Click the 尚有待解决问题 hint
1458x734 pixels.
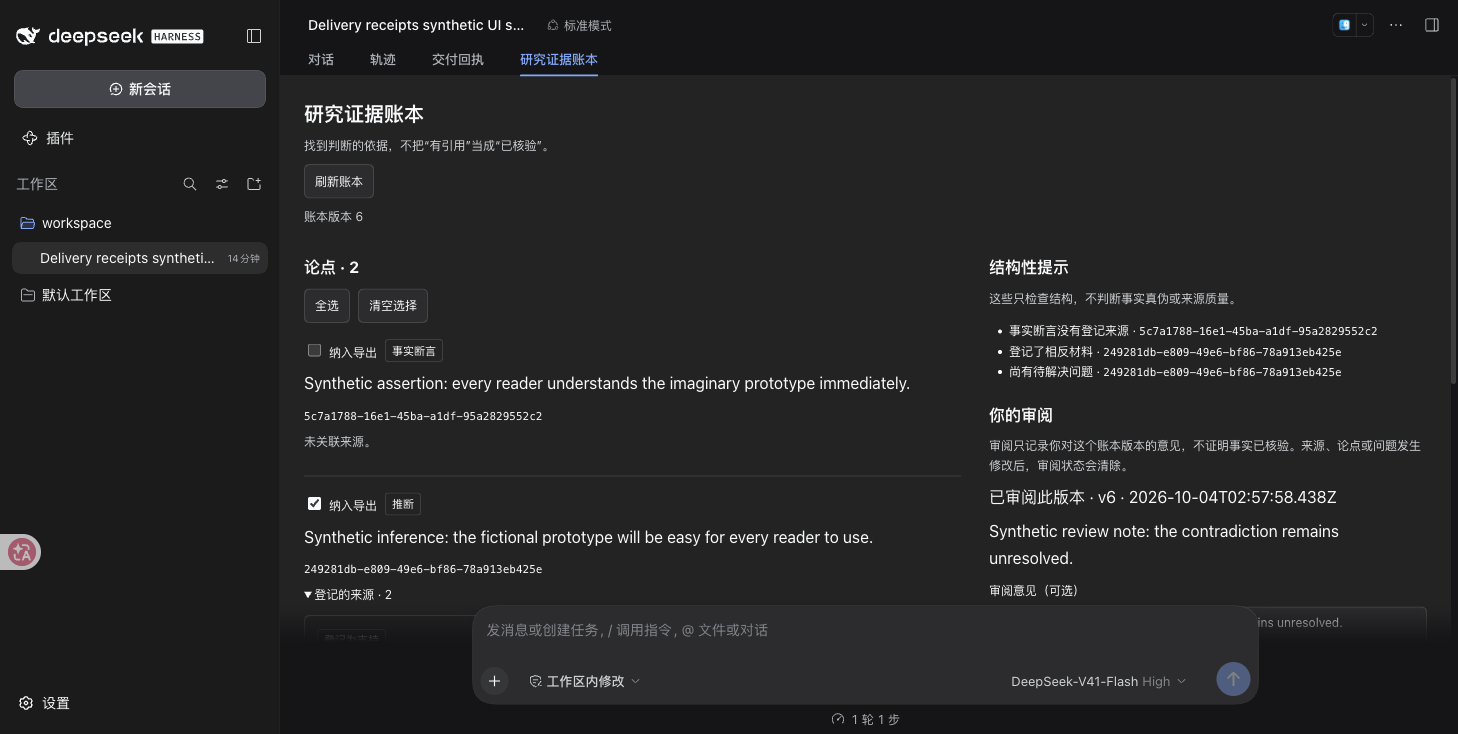[x=1175, y=372]
